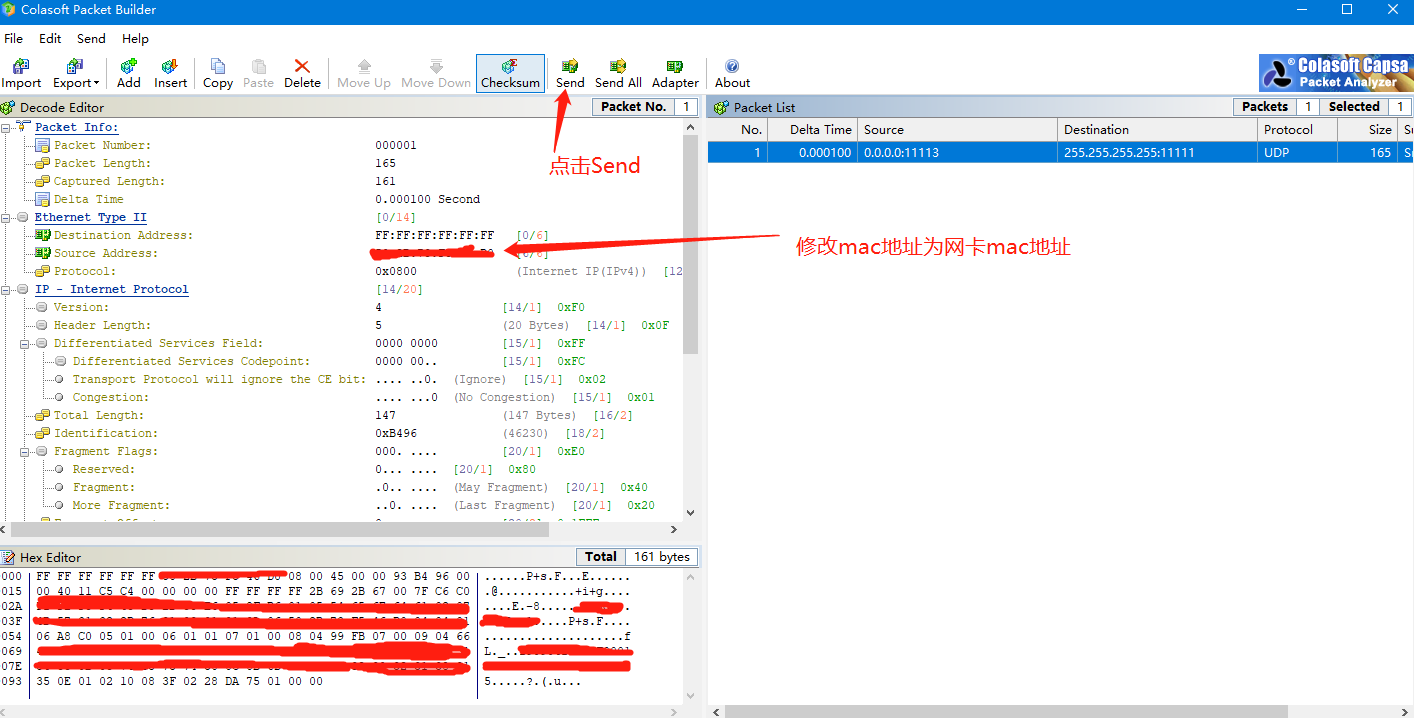Image resolution: width=1414 pixels, height=718 pixels.
Task: Open the Export dropdown arrow
Action: click(x=95, y=82)
